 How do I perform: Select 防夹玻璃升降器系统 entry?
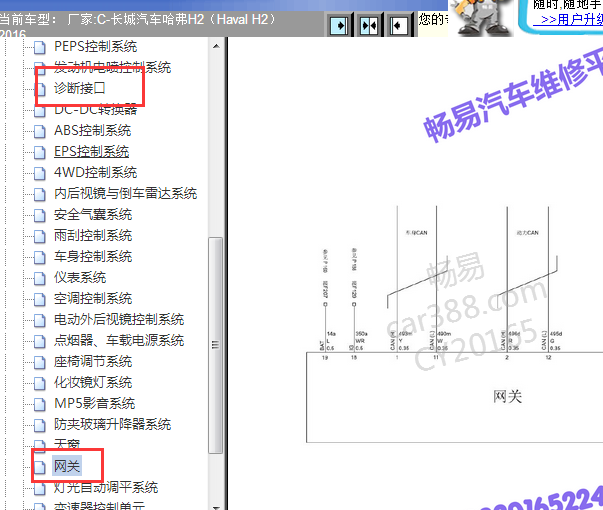tap(113, 424)
